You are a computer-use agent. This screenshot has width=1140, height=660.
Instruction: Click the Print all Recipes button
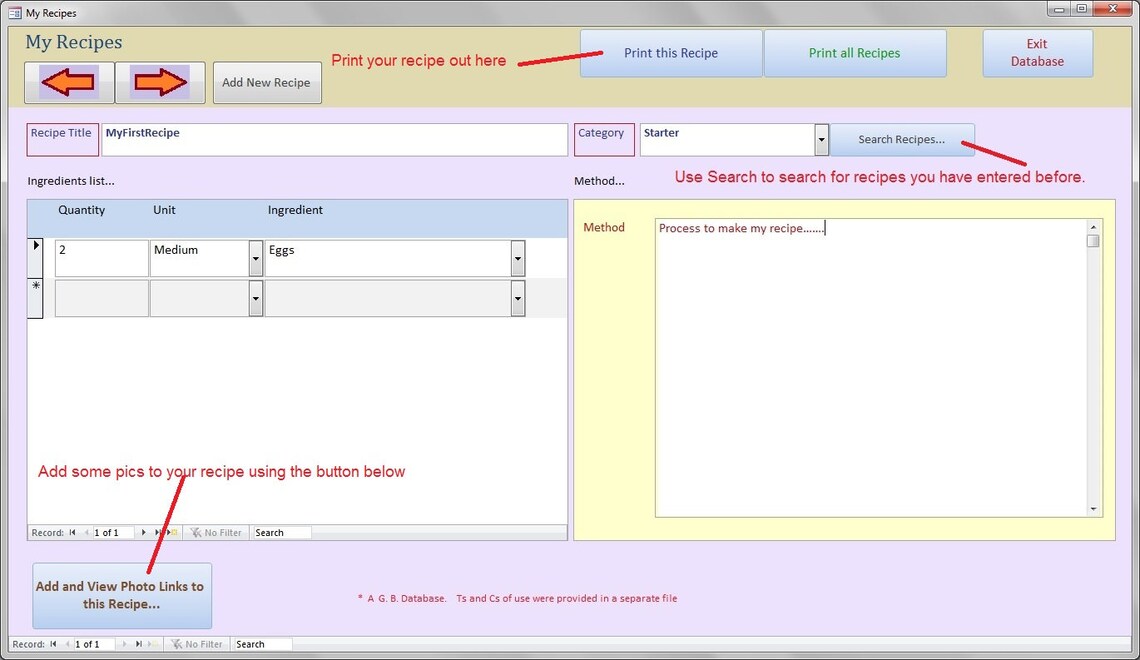pyautogui.click(x=855, y=53)
